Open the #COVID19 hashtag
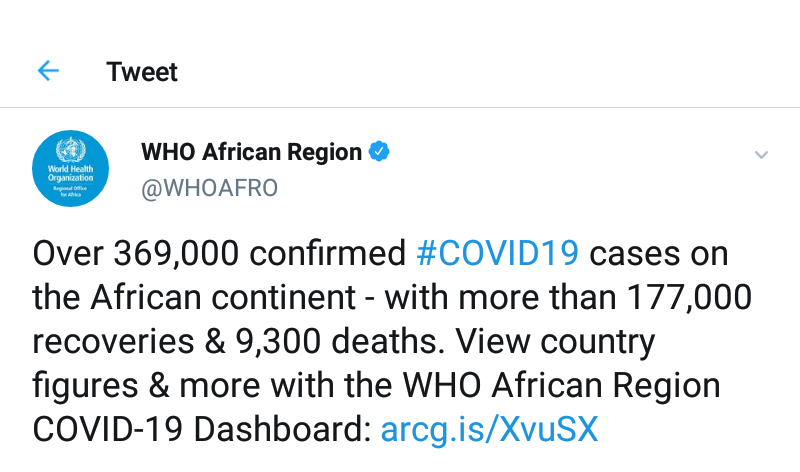 (497, 253)
